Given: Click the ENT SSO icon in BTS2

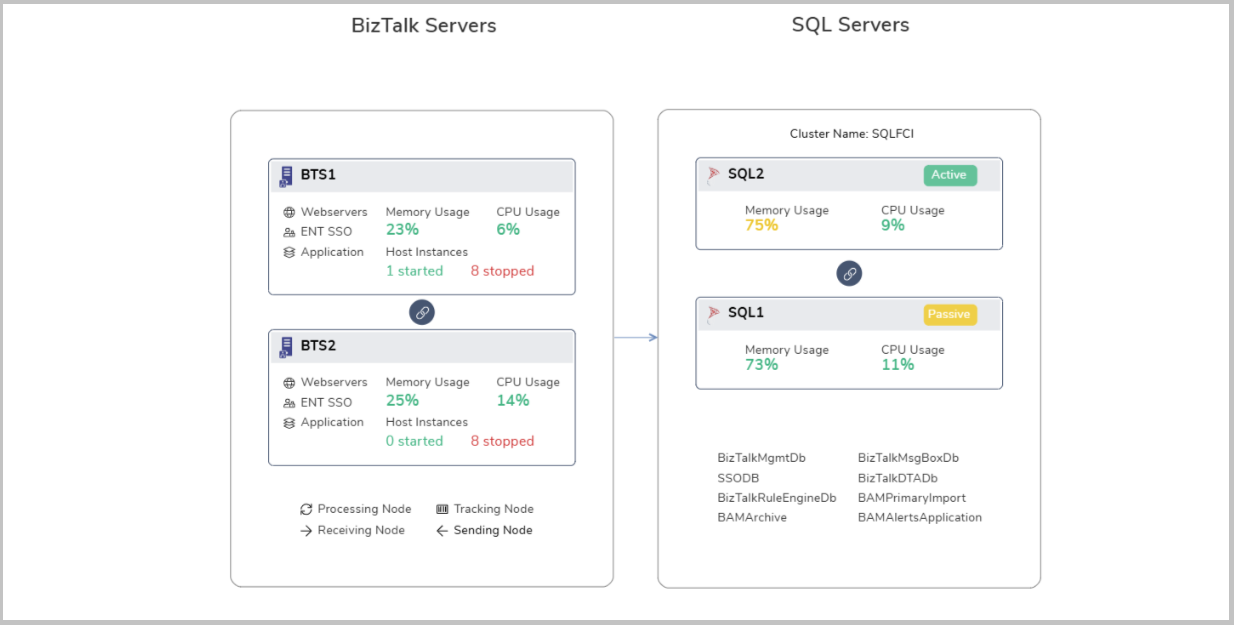Looking at the screenshot, I should [x=289, y=403].
